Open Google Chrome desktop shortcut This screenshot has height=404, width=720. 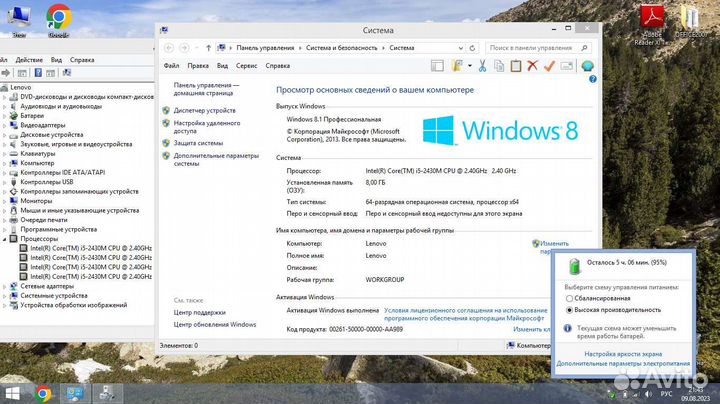59,20
